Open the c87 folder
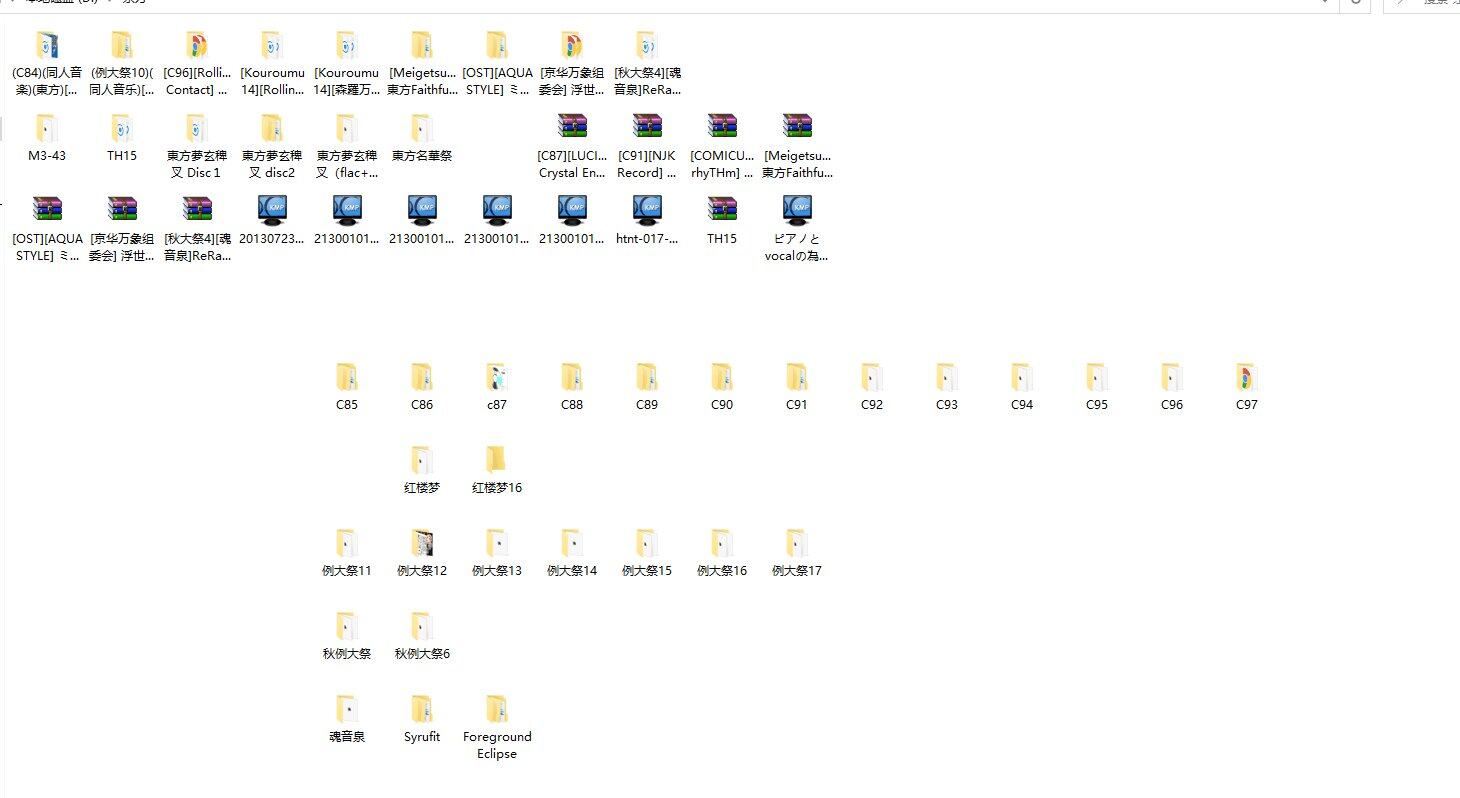This screenshot has height=798, width=1460. tap(497, 387)
